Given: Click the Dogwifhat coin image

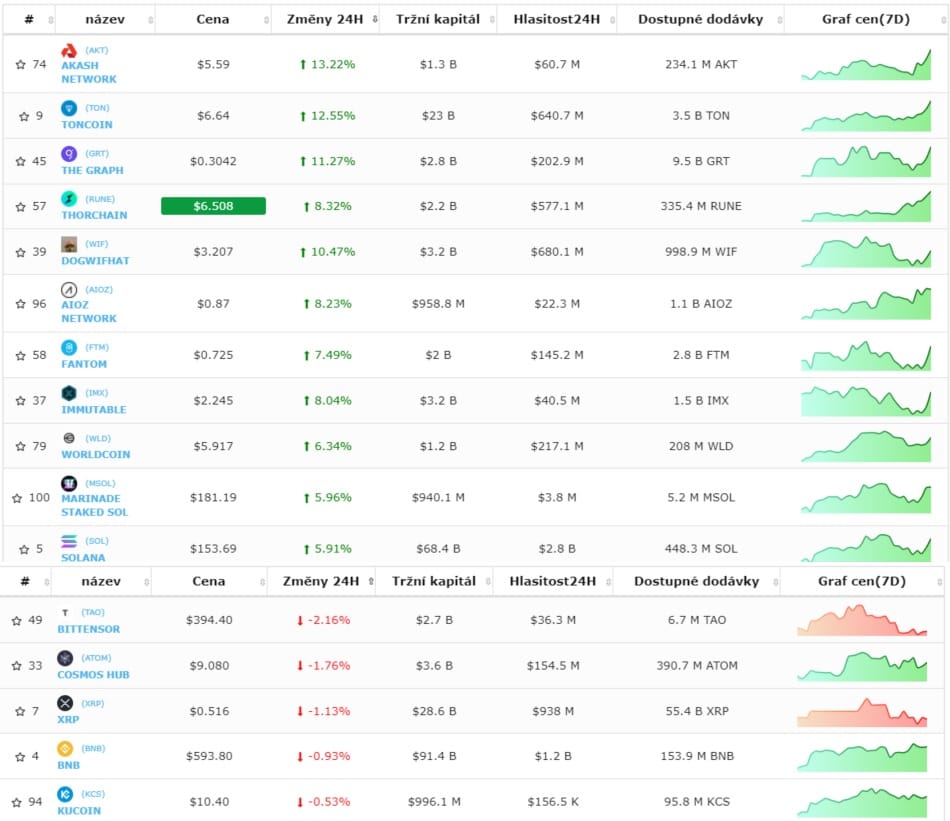Looking at the screenshot, I should 69,244.
